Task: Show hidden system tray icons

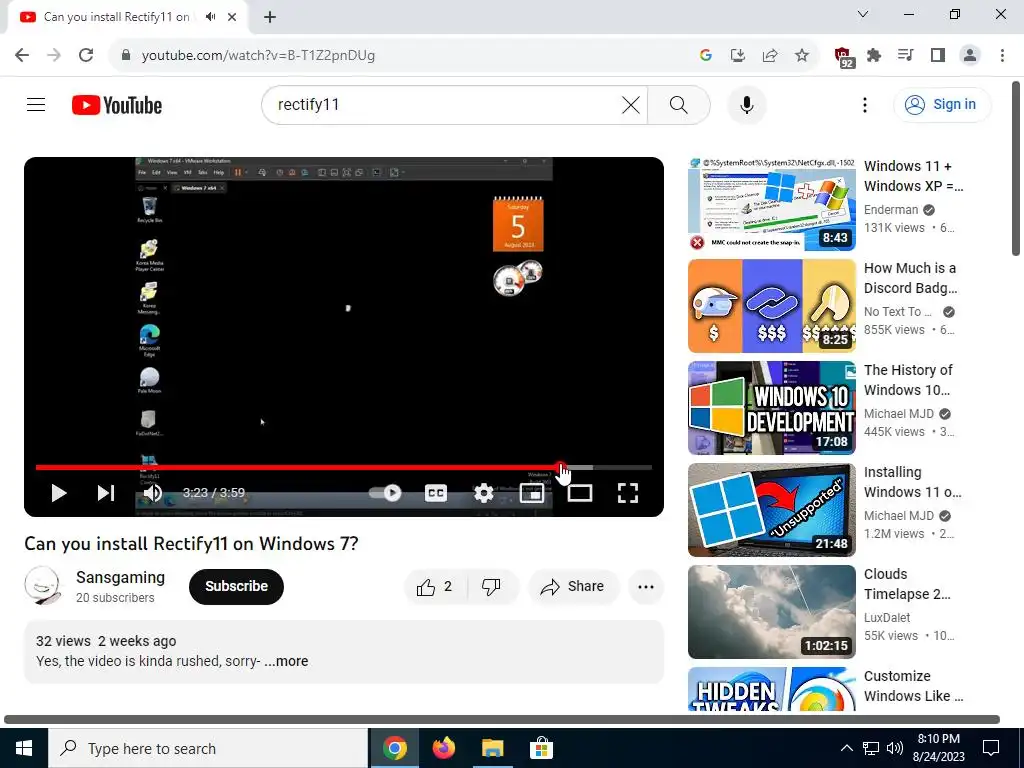Action: tap(846, 748)
